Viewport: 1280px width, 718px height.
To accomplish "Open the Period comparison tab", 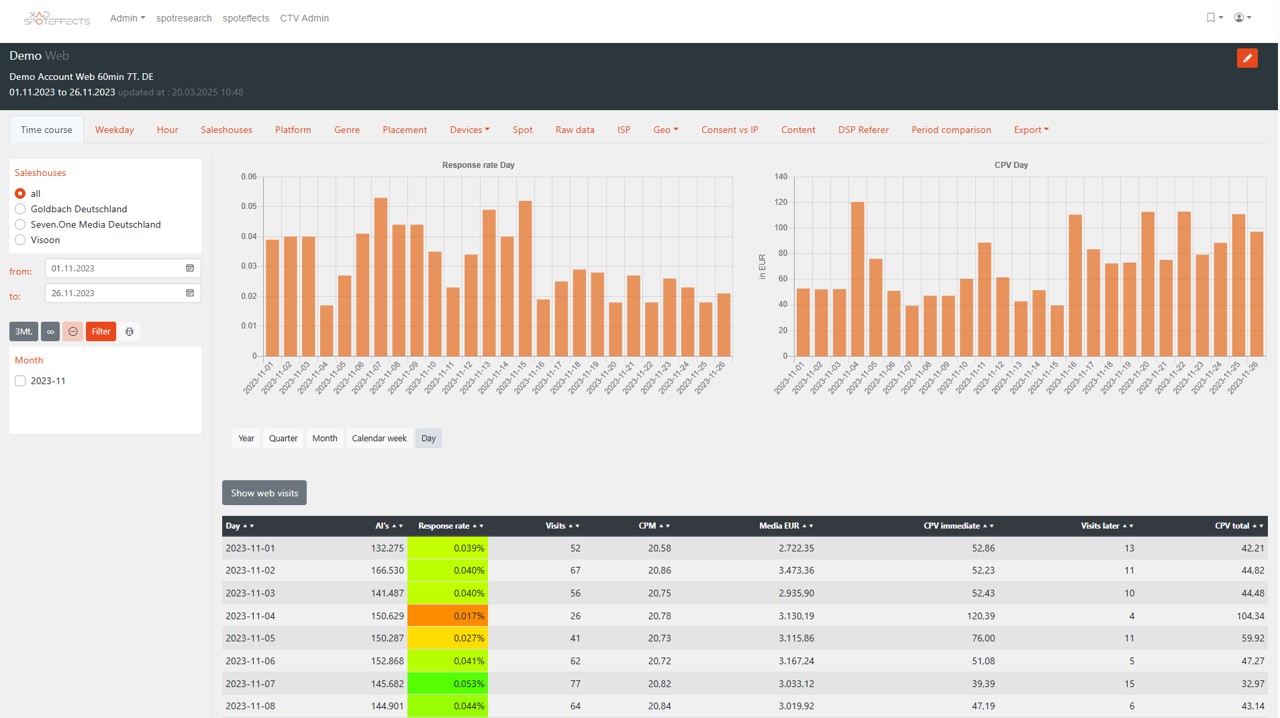I will 951,130.
